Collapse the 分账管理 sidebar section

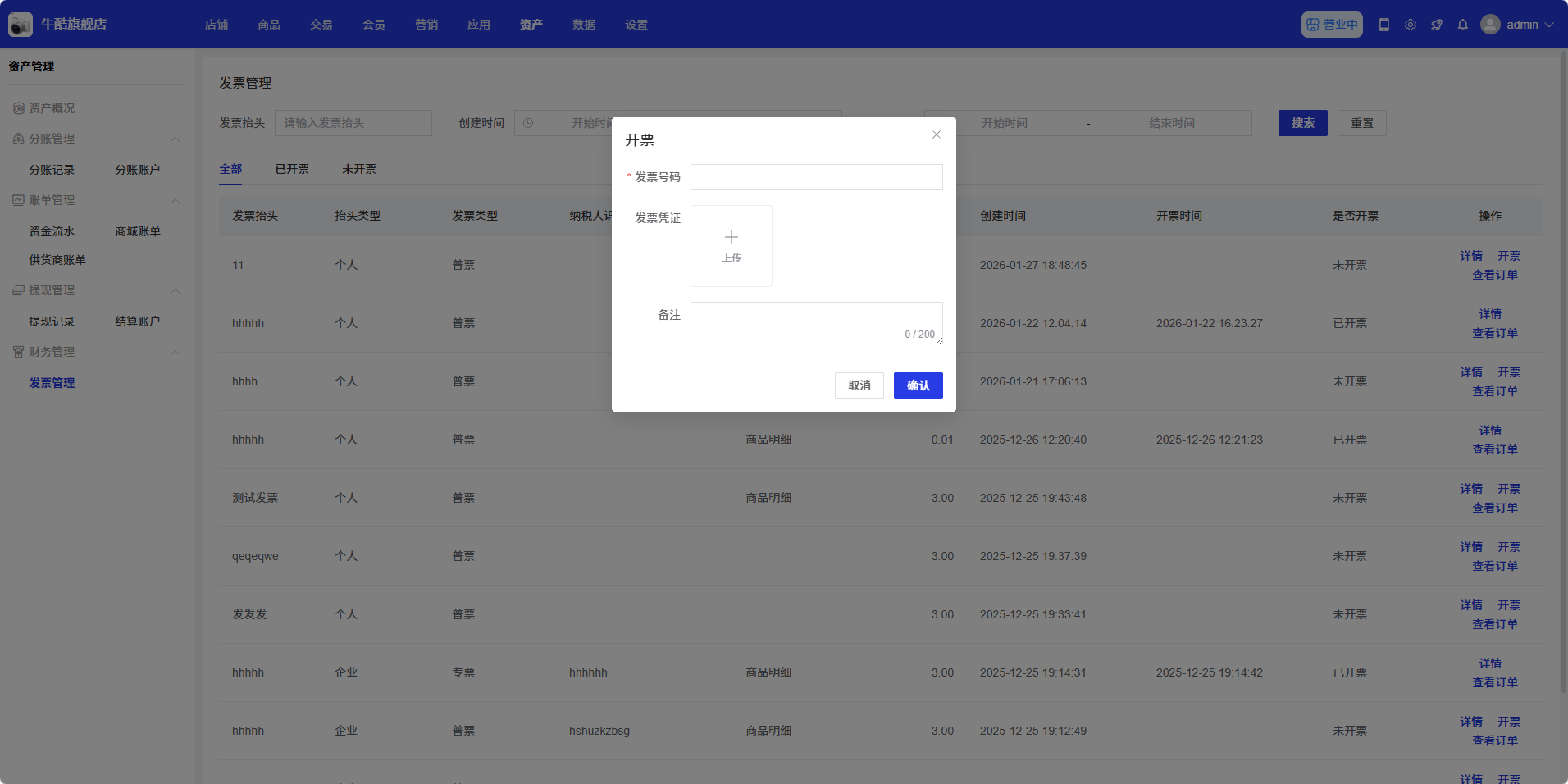click(x=175, y=139)
